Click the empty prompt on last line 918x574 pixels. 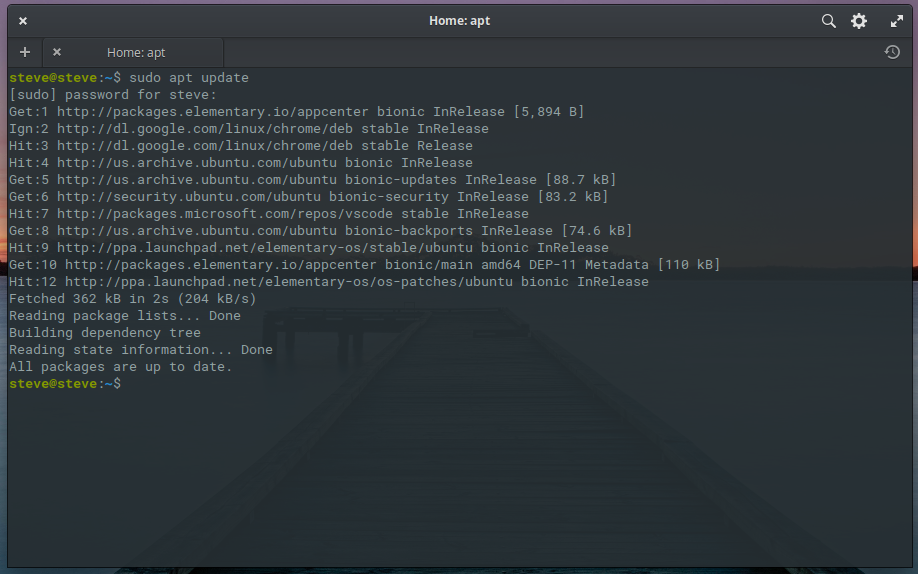pyautogui.click(x=65, y=383)
